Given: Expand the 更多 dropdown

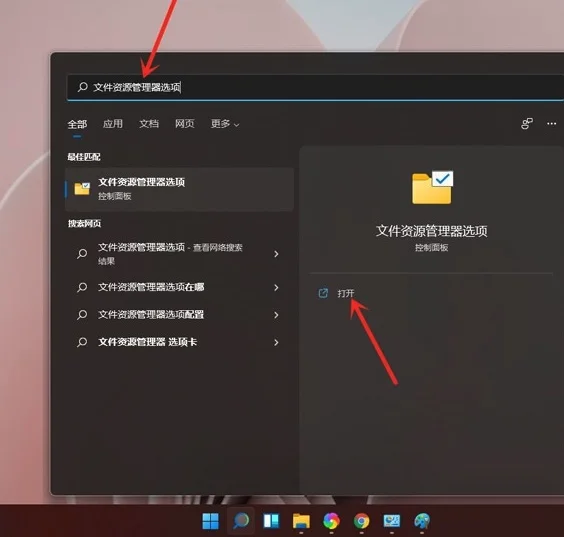Looking at the screenshot, I should (x=225, y=124).
